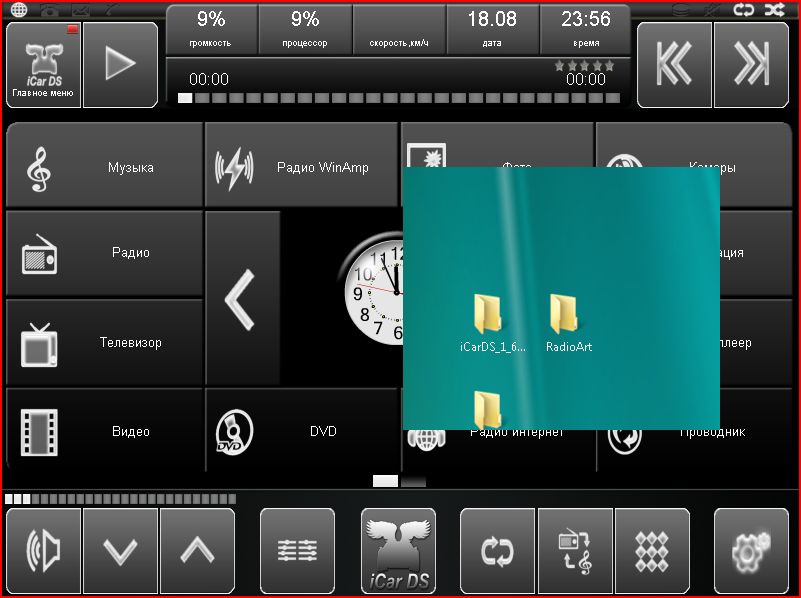Image resolution: width=801 pixels, height=598 pixels.
Task: Open the DVD player tile
Action: (301, 431)
